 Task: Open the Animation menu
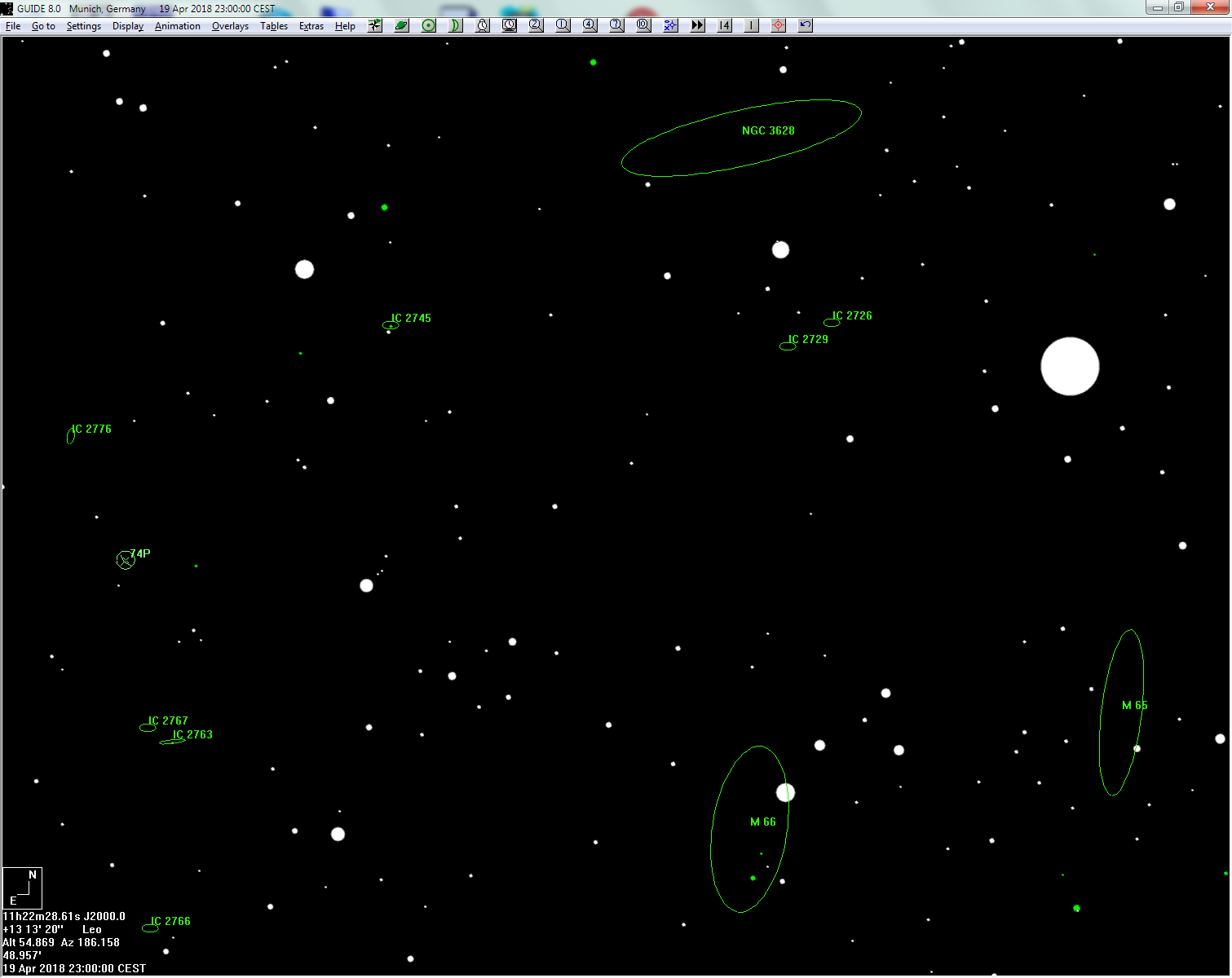tap(177, 26)
